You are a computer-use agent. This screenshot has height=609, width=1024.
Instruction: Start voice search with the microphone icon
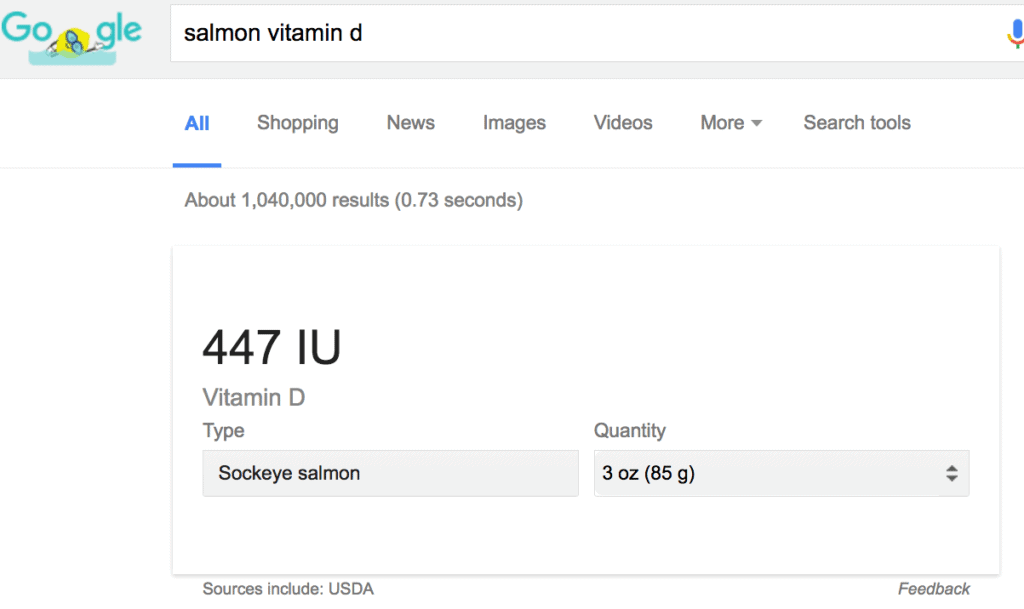point(1014,34)
